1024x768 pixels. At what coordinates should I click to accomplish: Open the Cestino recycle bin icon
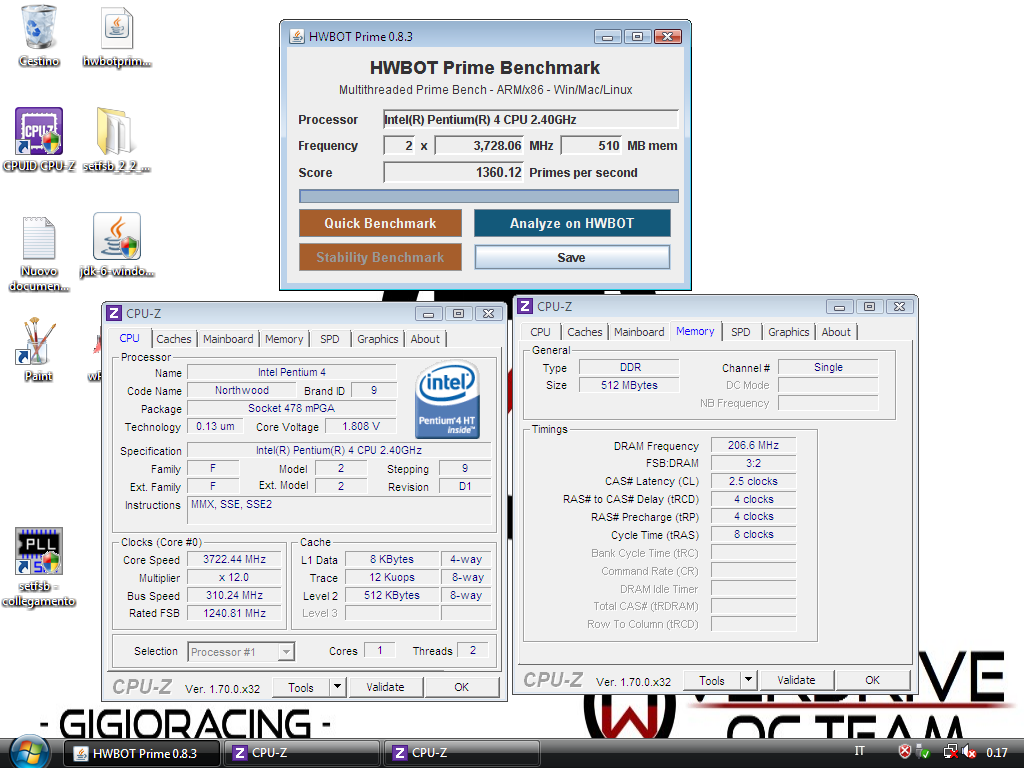[x=39, y=36]
